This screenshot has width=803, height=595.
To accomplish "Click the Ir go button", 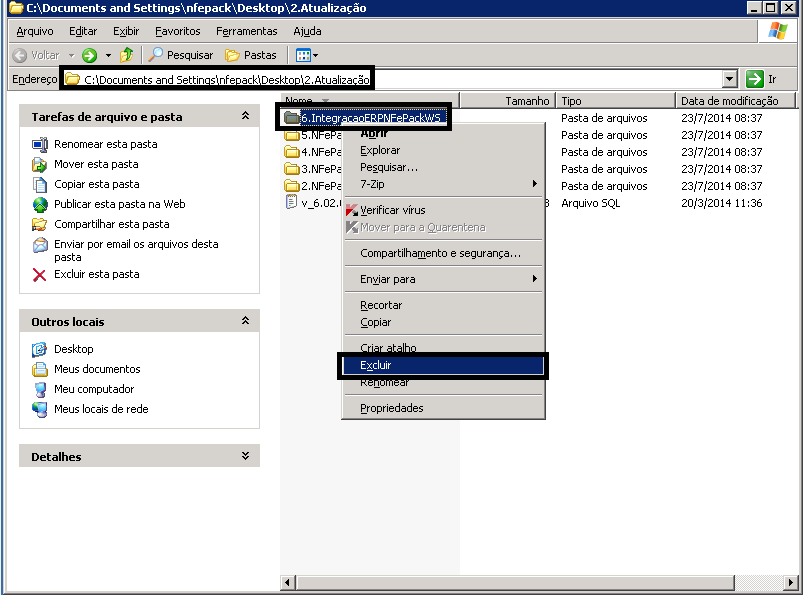I will pyautogui.click(x=762, y=79).
